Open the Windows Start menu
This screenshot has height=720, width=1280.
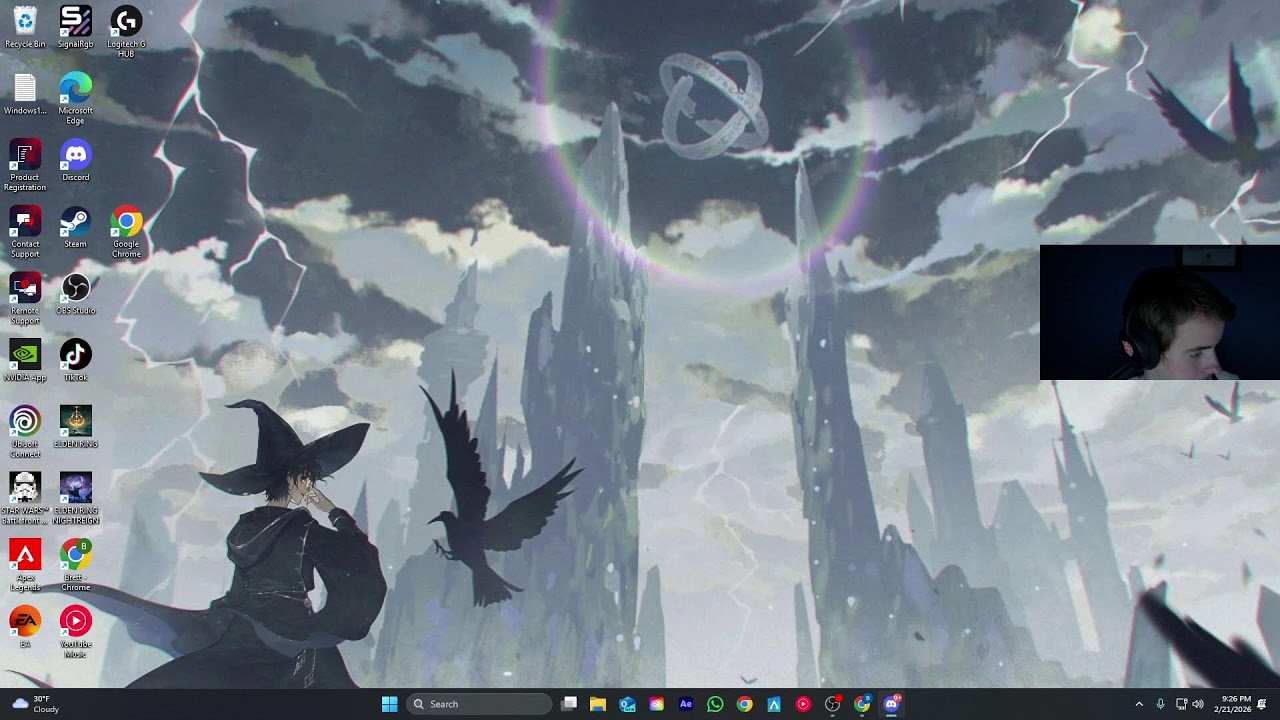(389, 704)
